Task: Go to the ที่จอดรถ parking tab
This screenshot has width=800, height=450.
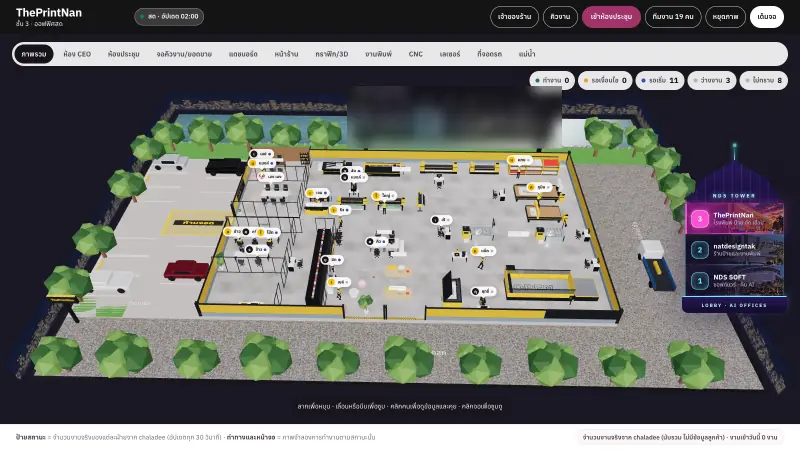Action: pyautogui.click(x=489, y=54)
